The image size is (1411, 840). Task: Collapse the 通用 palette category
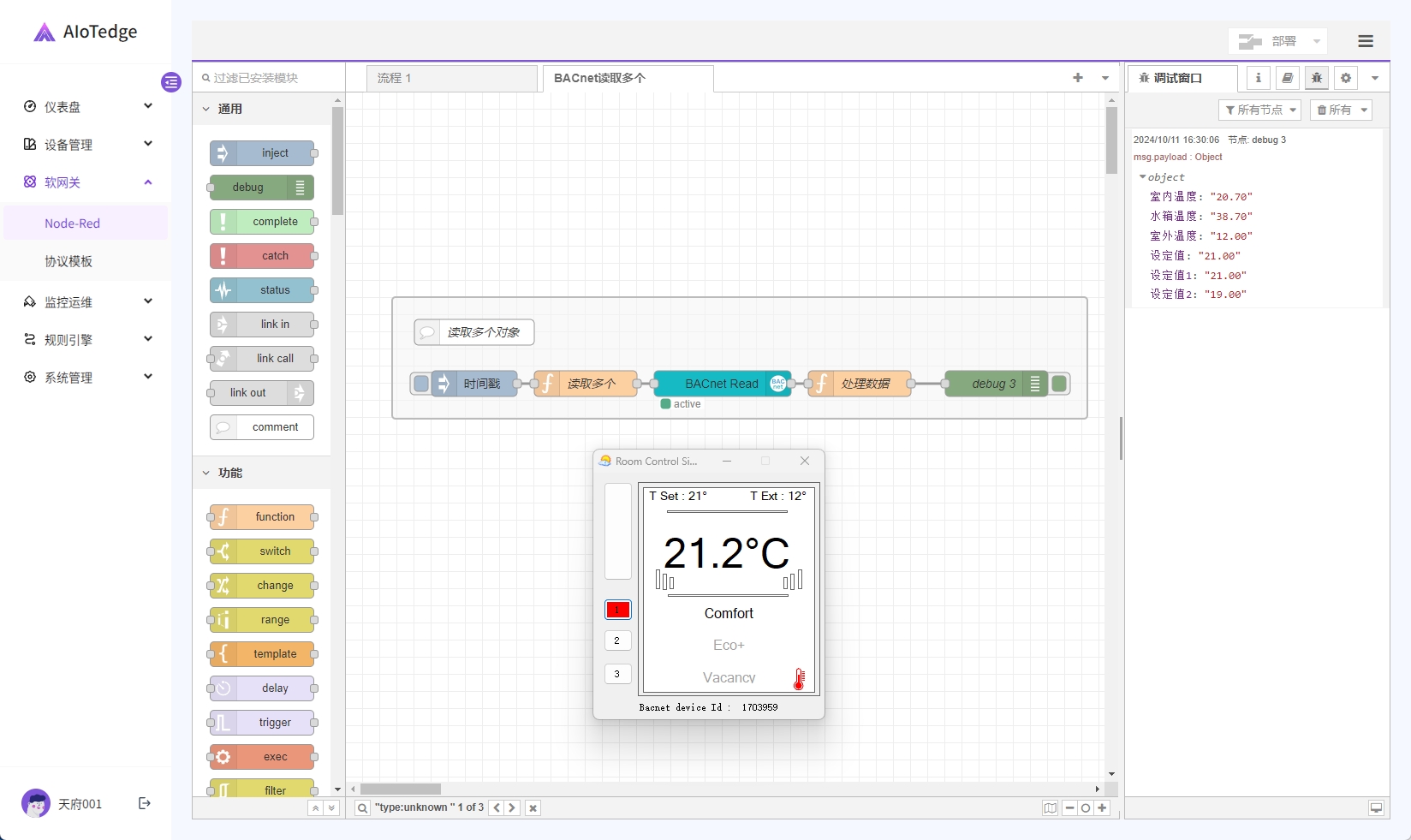[x=206, y=109]
